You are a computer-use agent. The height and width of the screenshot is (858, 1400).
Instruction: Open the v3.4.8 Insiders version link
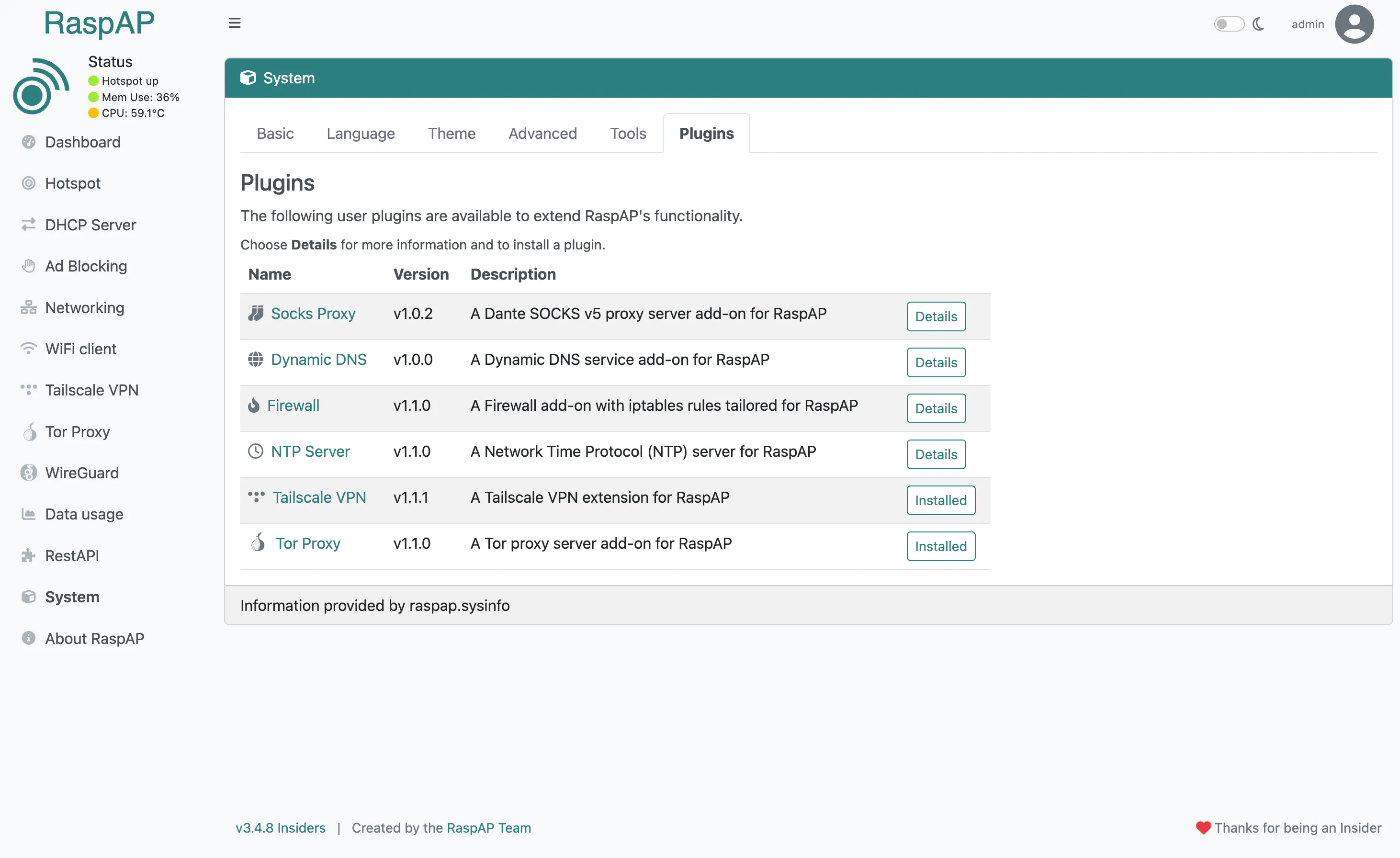[281, 827]
